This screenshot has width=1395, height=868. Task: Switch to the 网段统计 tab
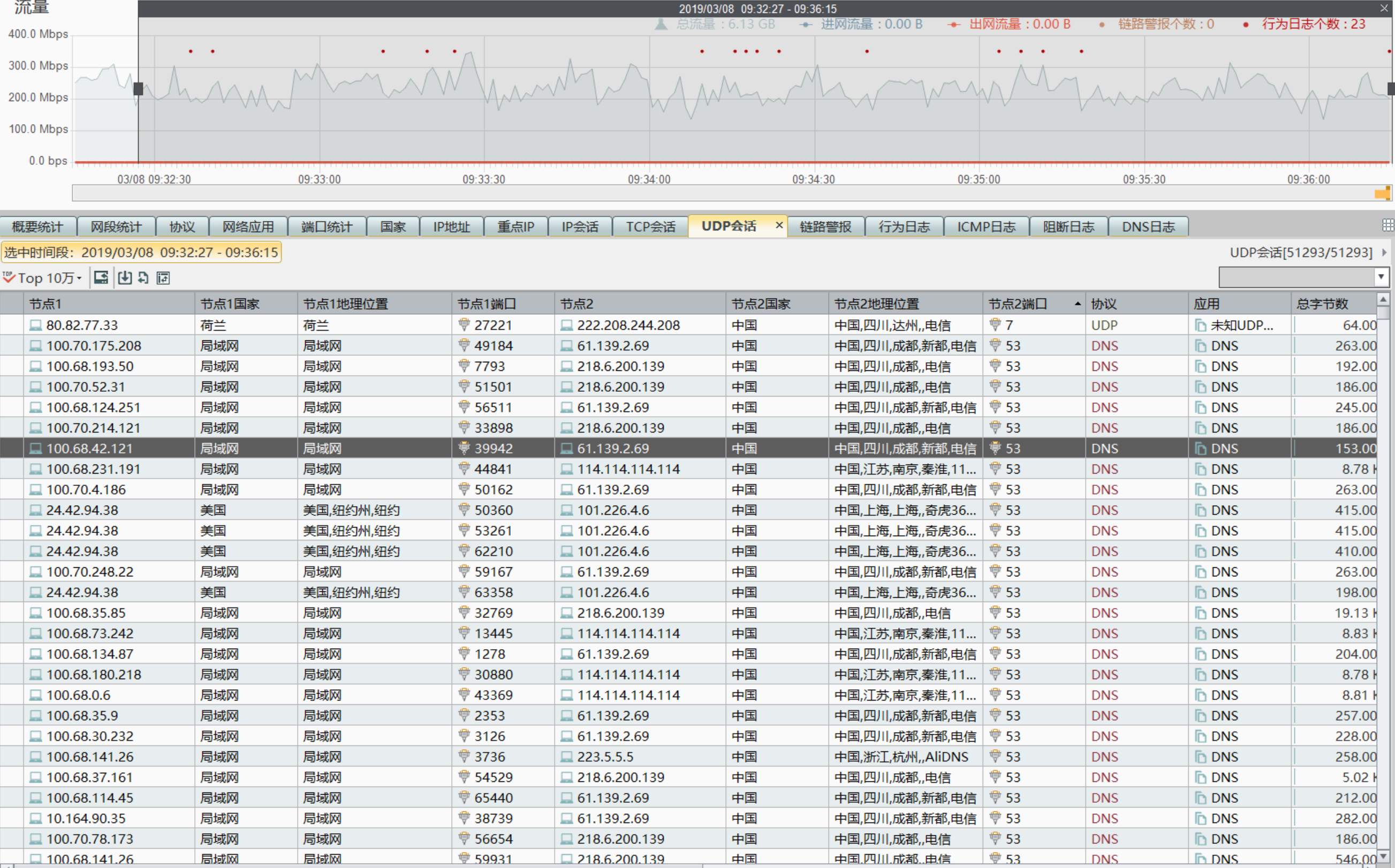pos(116,227)
